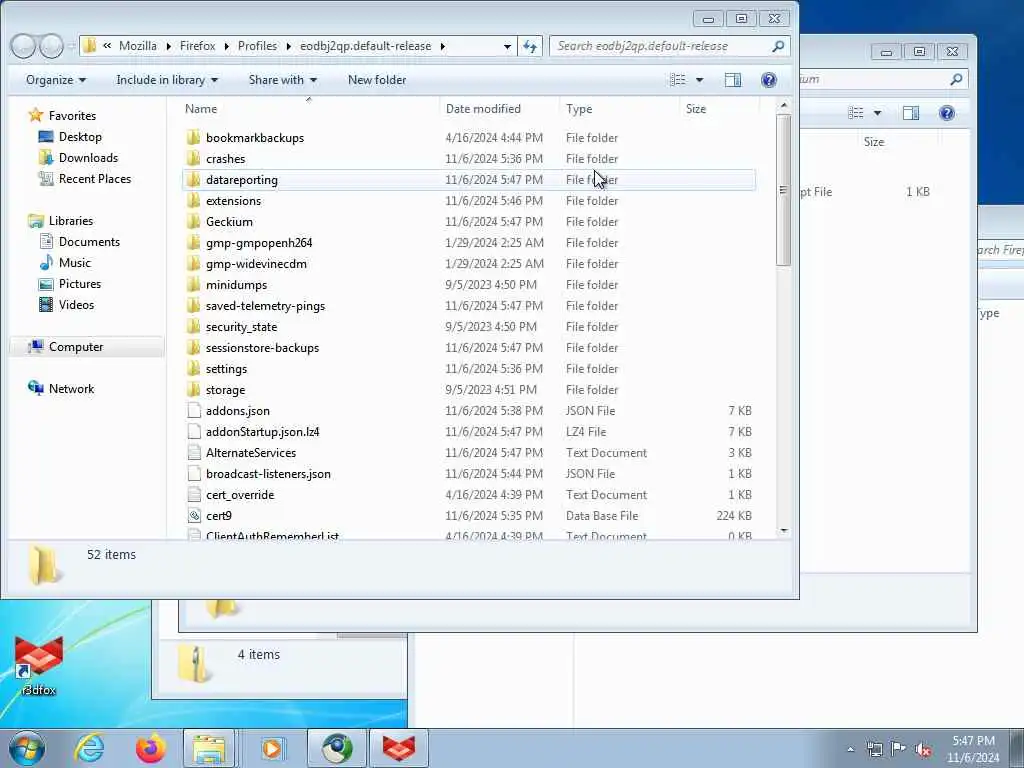Expand the arrow after Firefox in path

pos(227,46)
